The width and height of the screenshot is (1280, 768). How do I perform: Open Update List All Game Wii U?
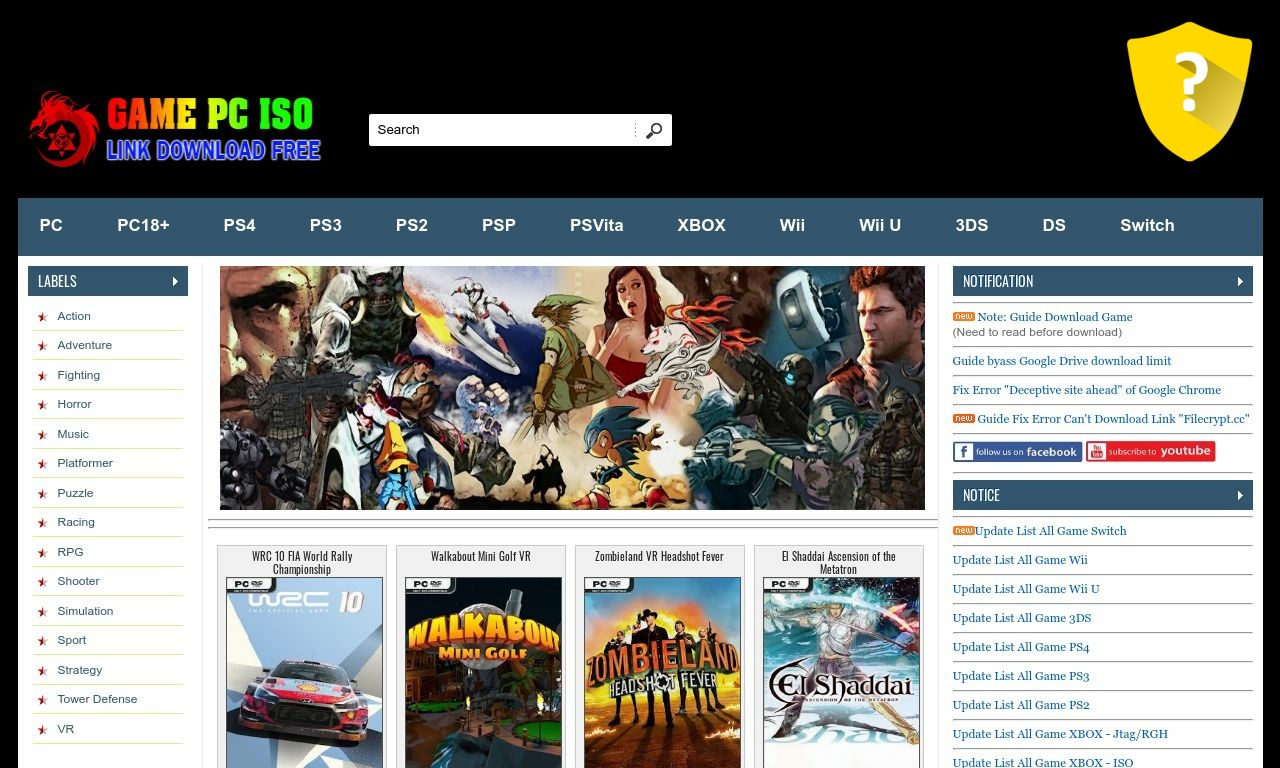[1026, 589]
